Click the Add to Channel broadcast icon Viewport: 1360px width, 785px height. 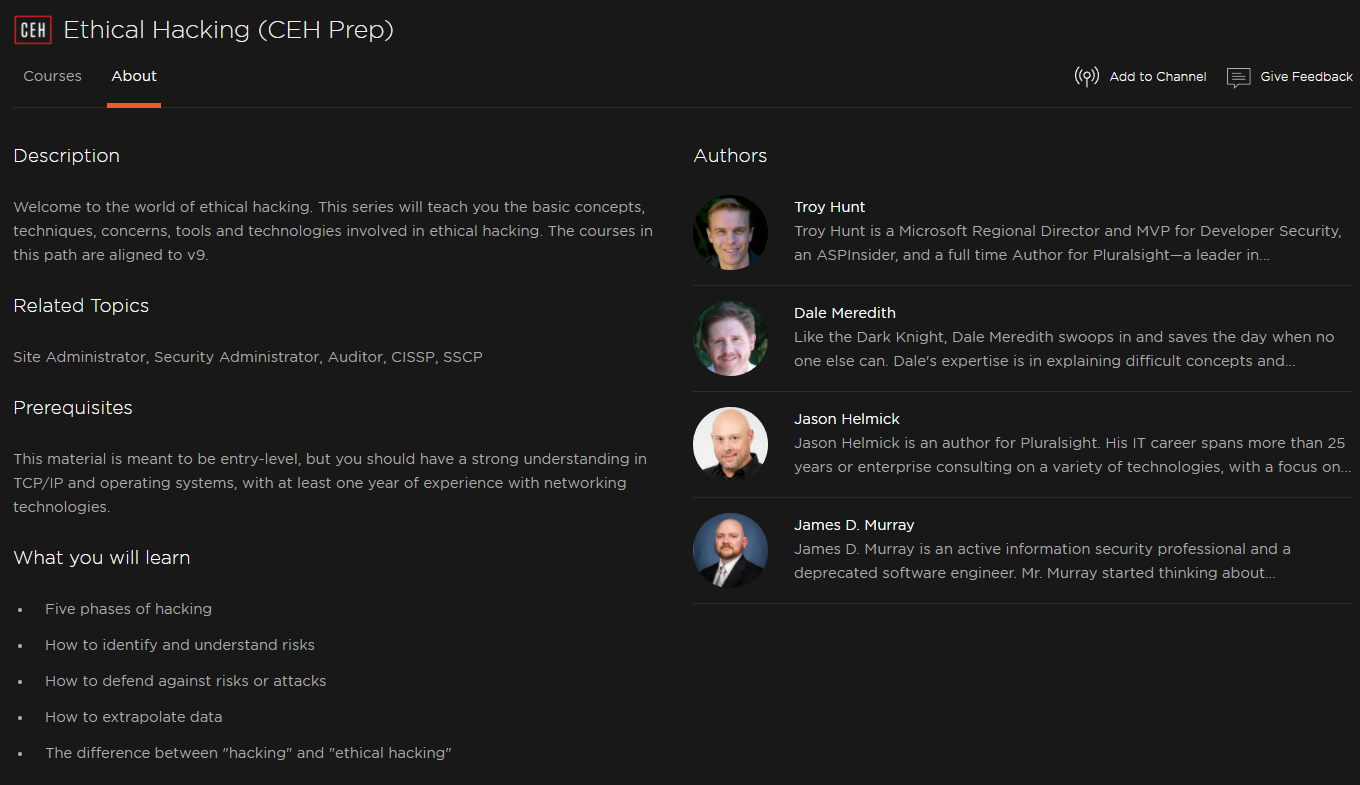coord(1086,77)
